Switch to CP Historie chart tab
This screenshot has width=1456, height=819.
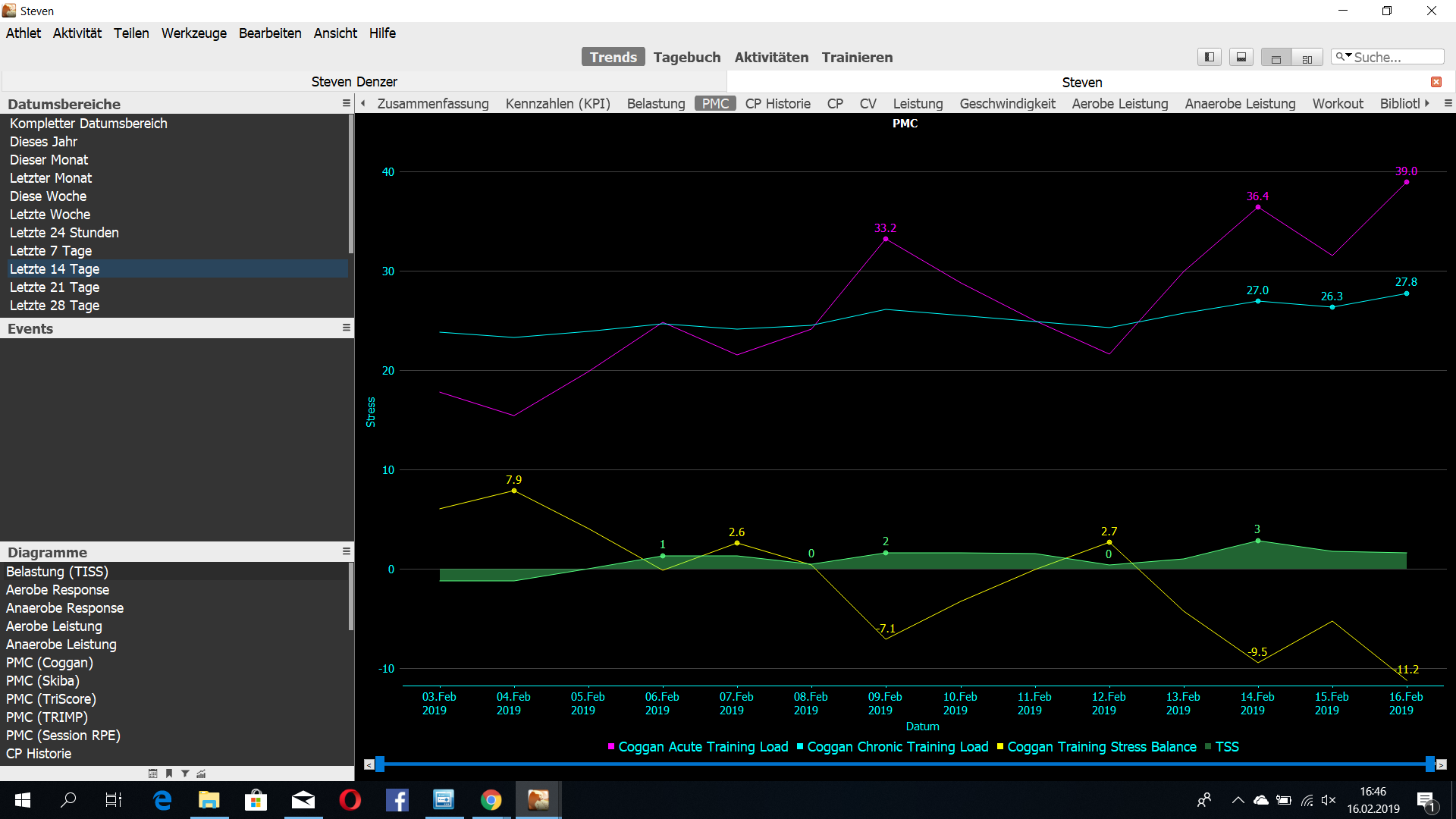[x=777, y=104]
